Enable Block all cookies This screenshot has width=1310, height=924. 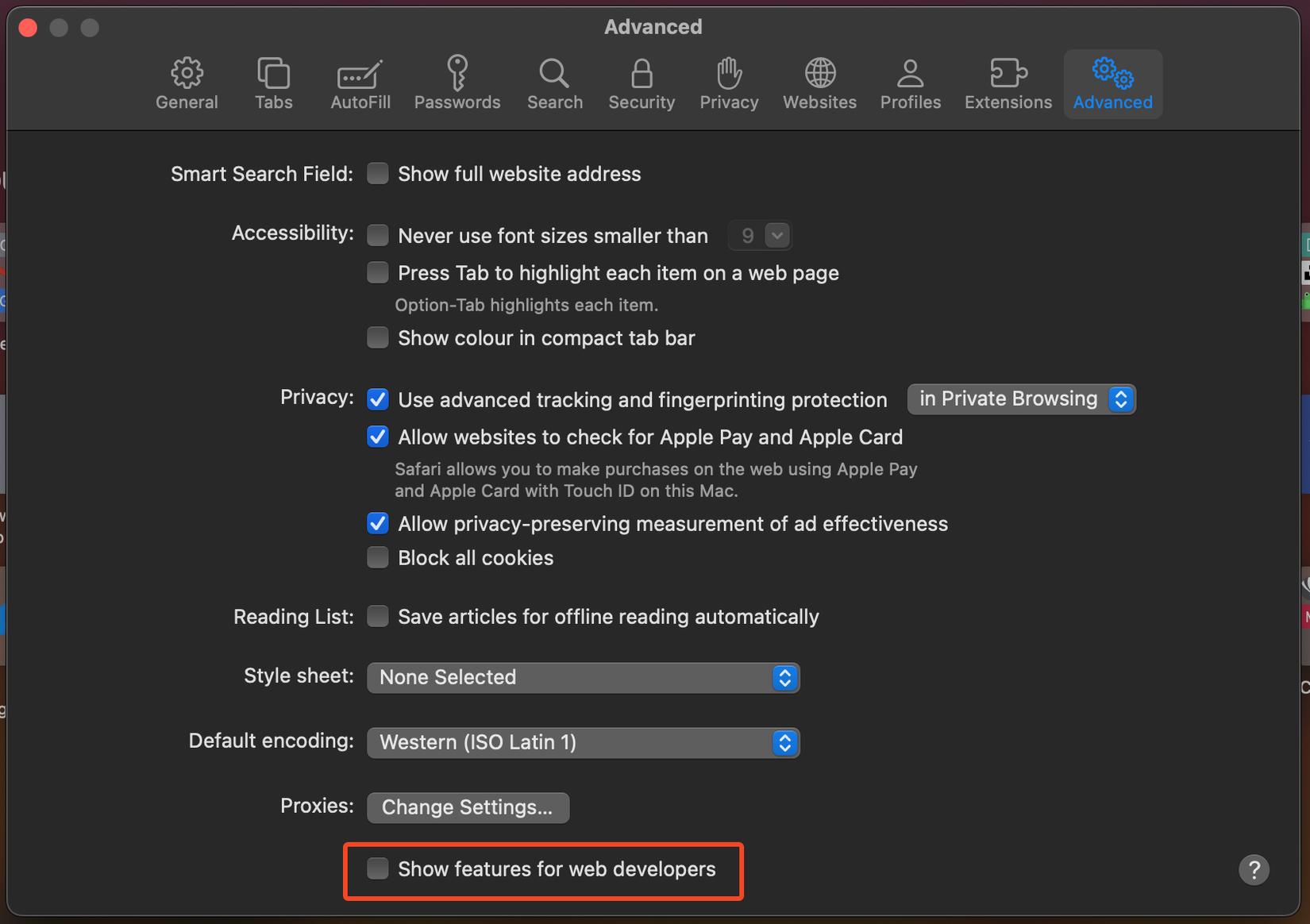pyautogui.click(x=378, y=557)
